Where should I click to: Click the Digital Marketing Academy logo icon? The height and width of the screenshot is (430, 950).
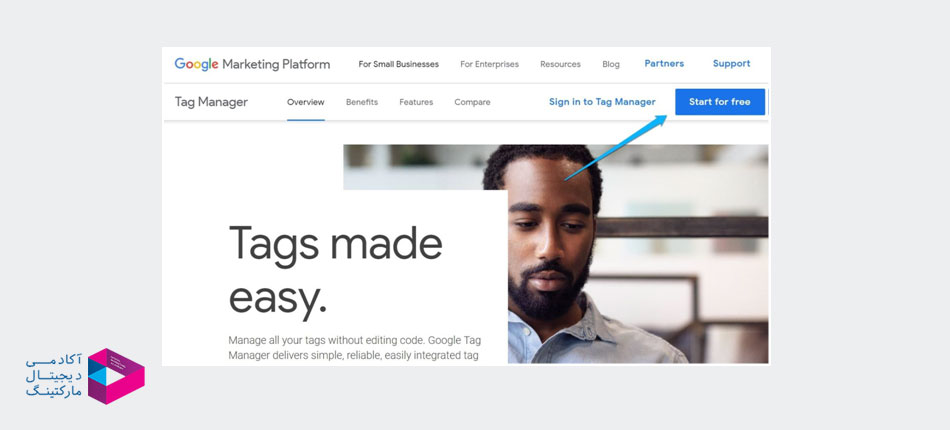pos(116,376)
